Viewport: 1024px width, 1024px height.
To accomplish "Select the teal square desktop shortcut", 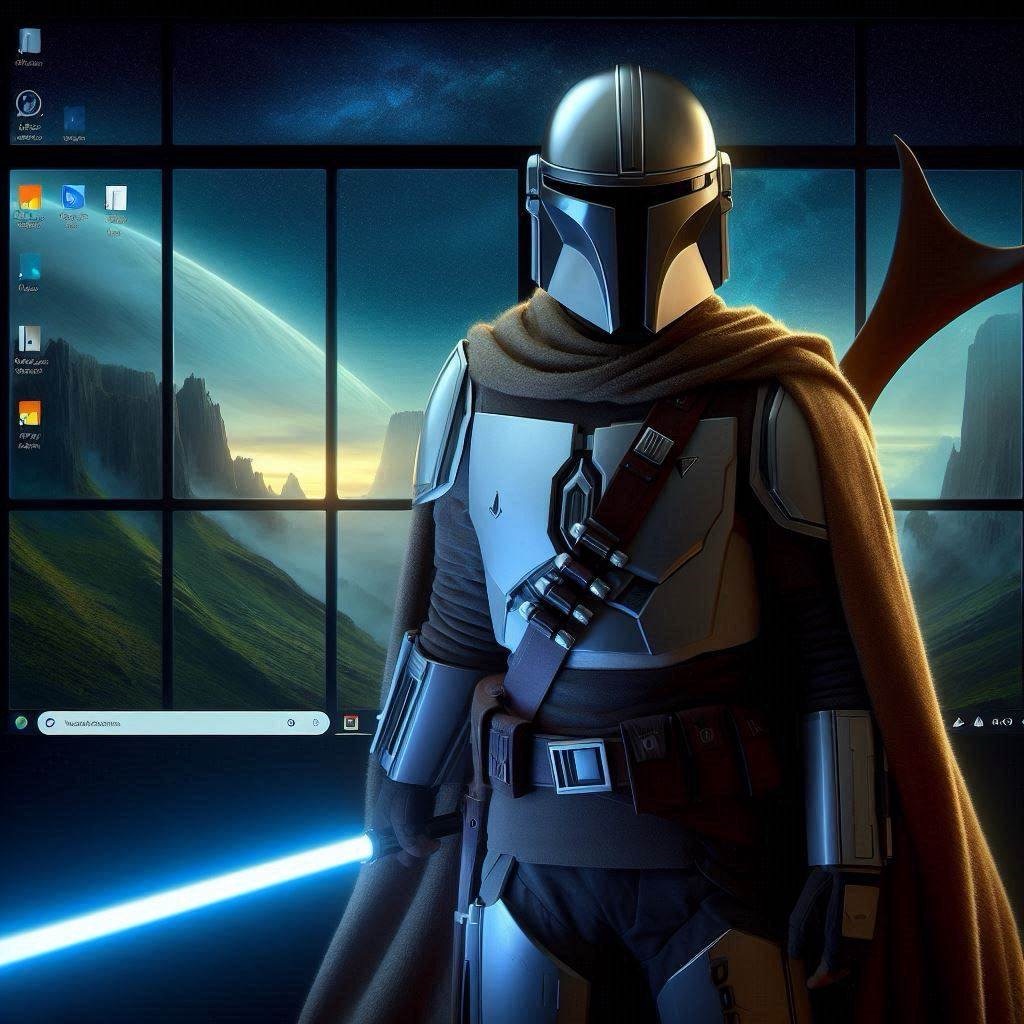I will coord(29,266).
